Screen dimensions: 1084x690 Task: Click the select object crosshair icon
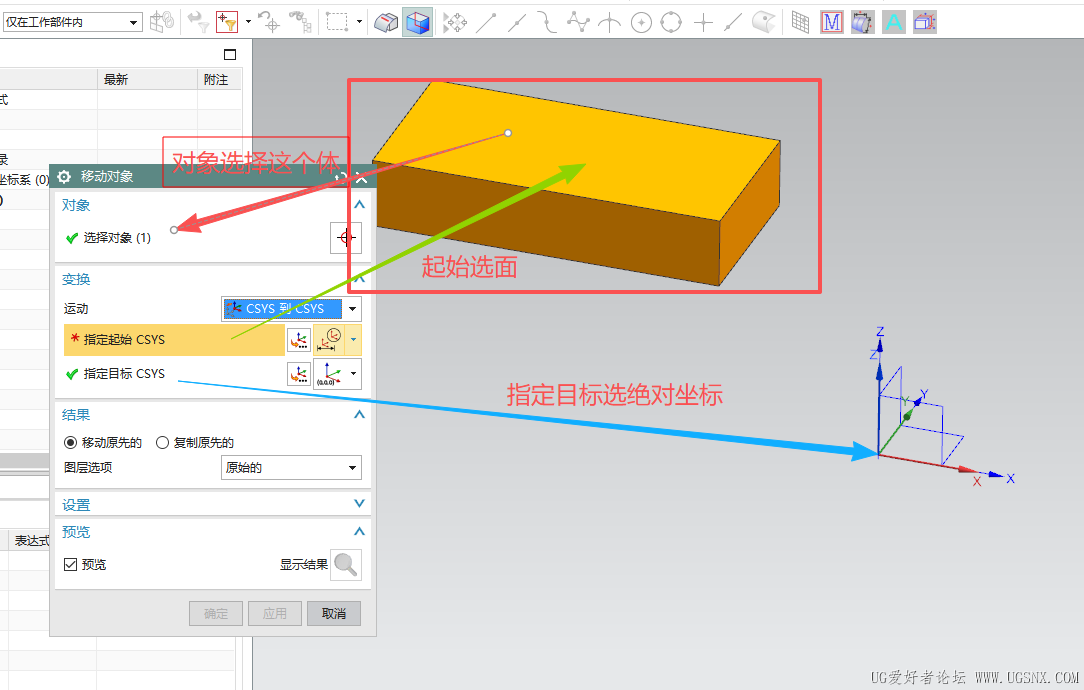tap(346, 238)
